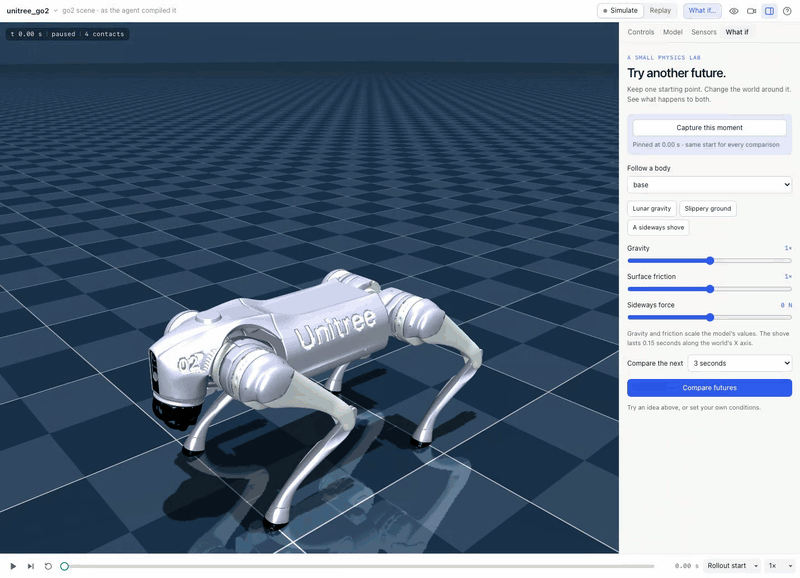Click the 'Try another future.' heading
This screenshot has height=578, width=800.
tap(676, 73)
